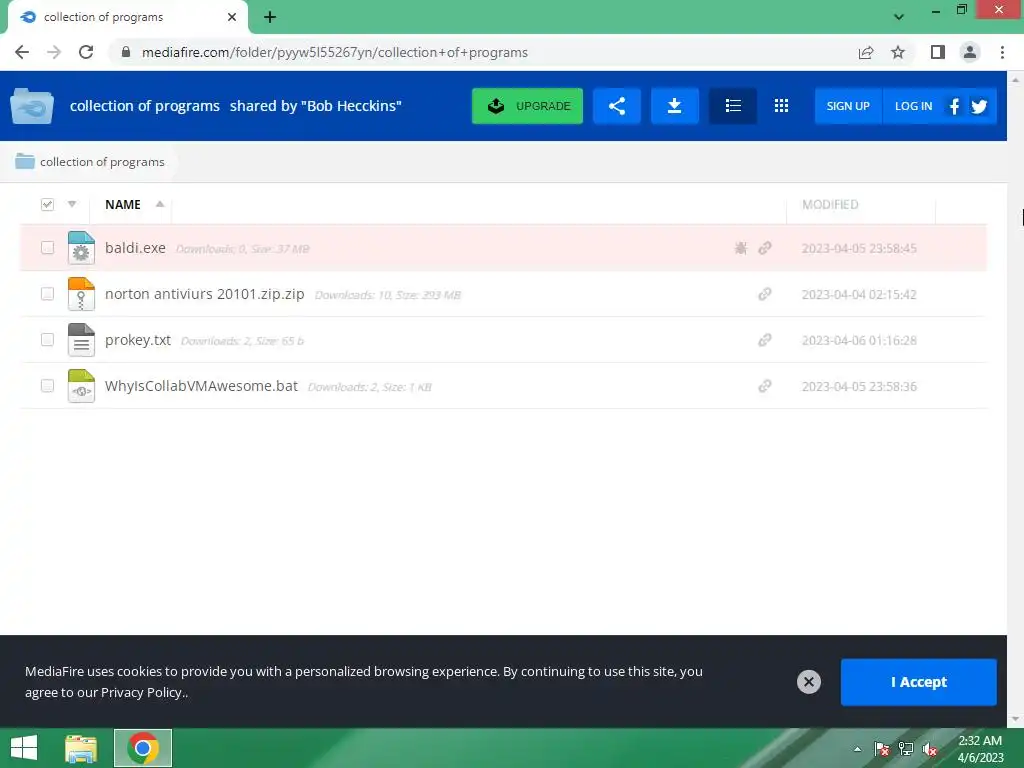Image resolution: width=1024 pixels, height=768 pixels.
Task: Click the I Accept cookies button
Action: [x=918, y=682]
